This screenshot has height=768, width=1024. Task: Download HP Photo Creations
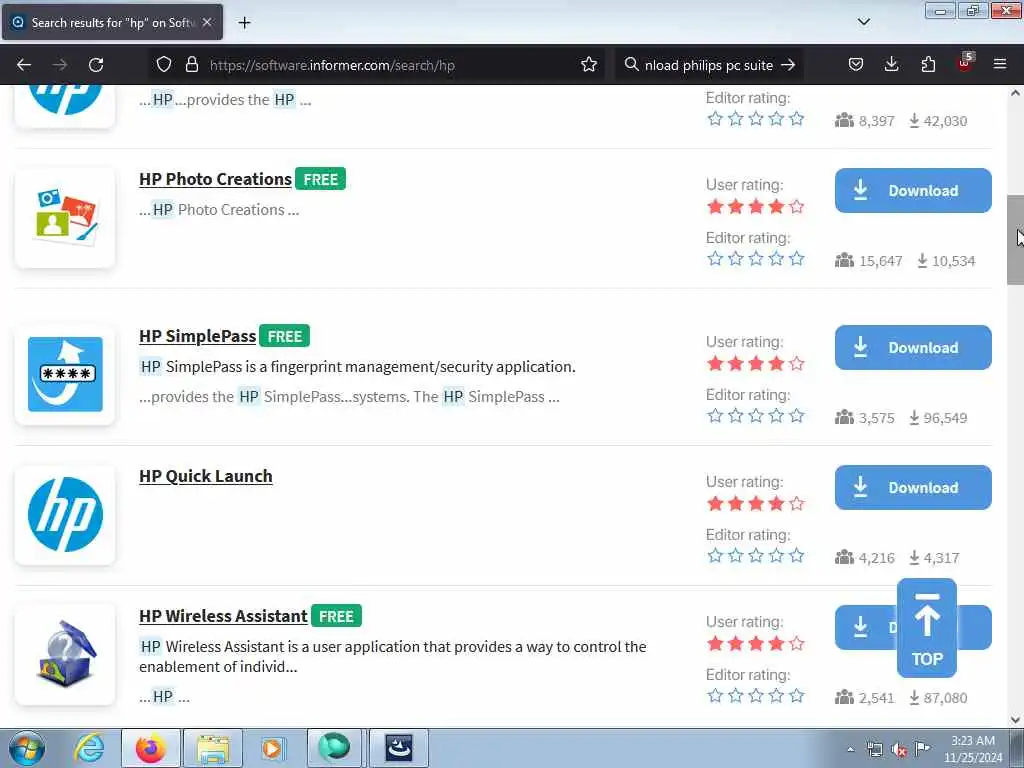point(913,191)
